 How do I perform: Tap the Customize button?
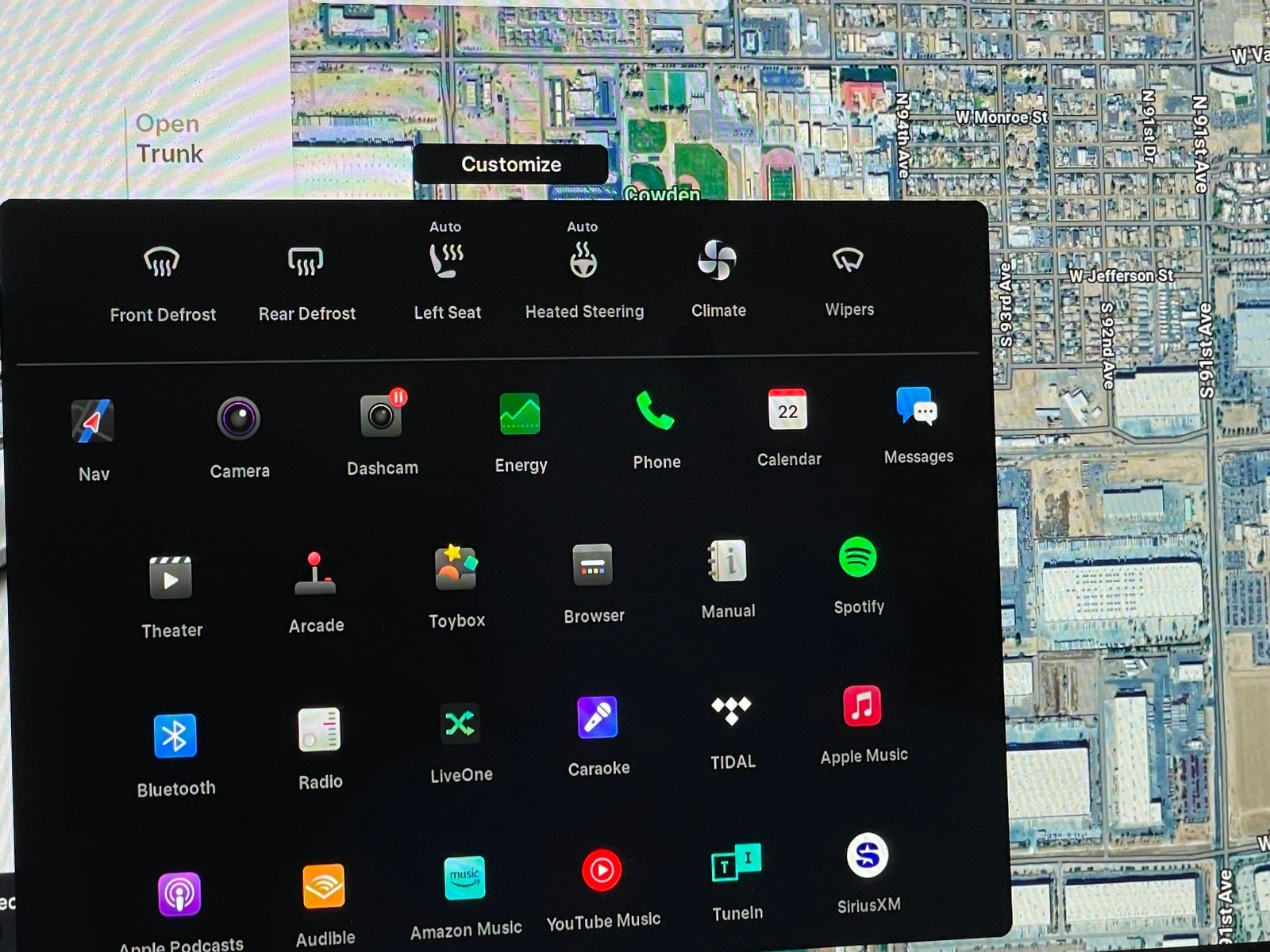point(510,164)
